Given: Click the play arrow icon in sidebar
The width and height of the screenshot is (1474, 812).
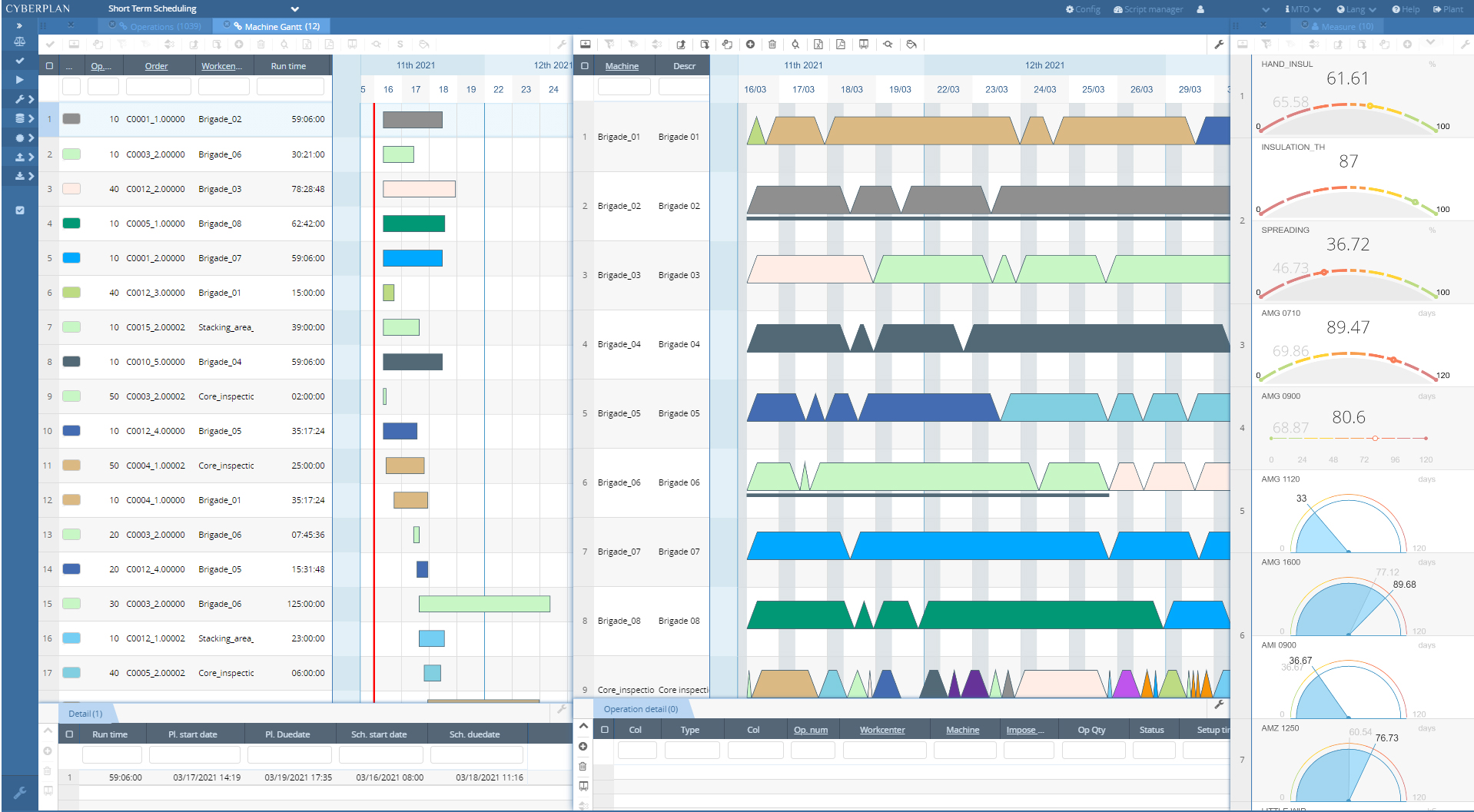Looking at the screenshot, I should (x=19, y=80).
